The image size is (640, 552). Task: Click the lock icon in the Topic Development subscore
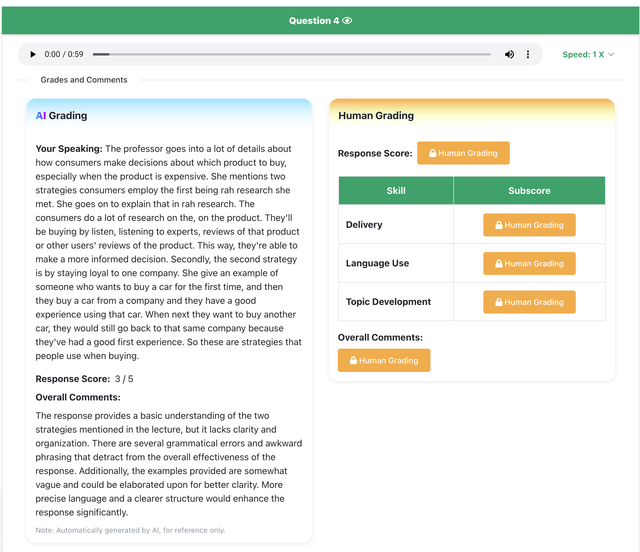(498, 302)
